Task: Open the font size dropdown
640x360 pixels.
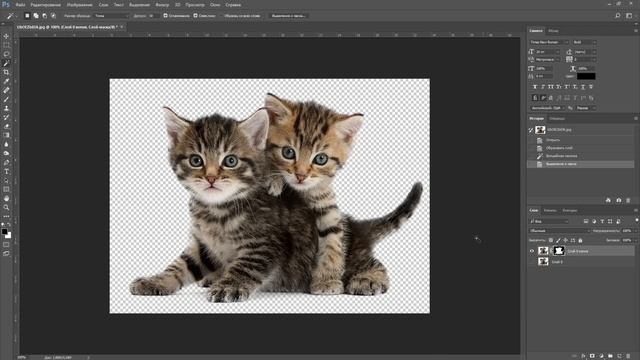Action: (x=547, y=52)
